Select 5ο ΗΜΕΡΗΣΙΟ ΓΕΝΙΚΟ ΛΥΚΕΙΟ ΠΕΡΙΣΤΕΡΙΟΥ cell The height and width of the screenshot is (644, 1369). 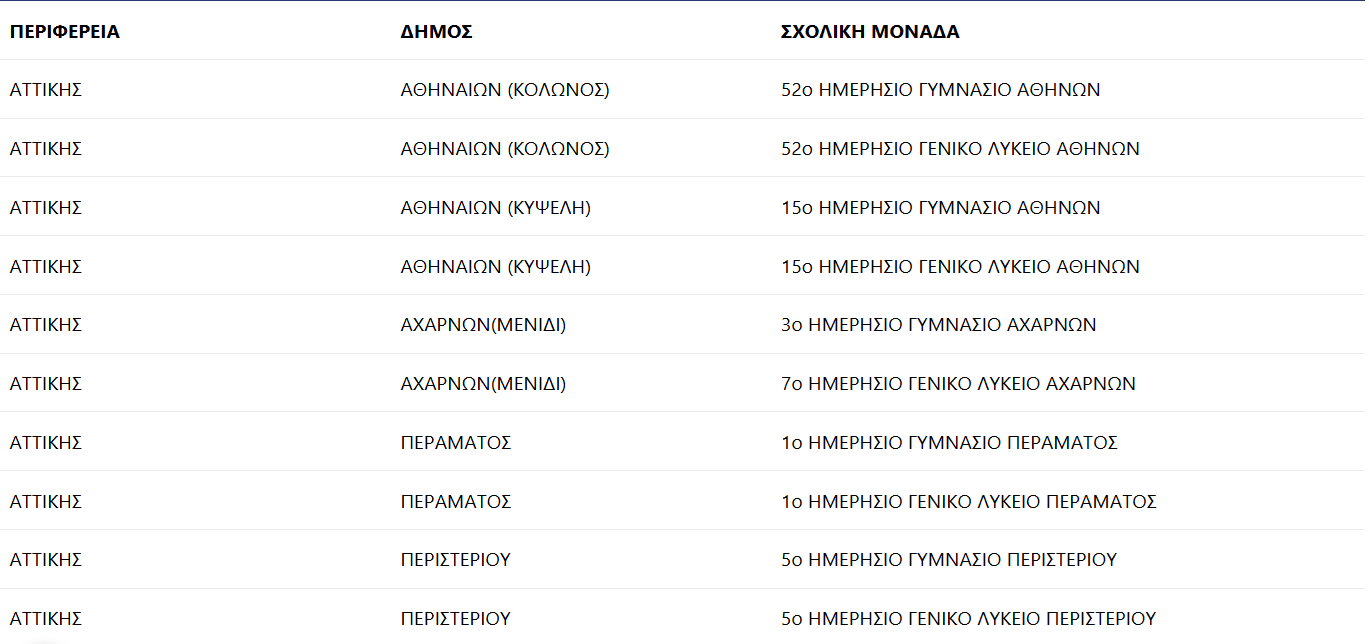[968, 619]
